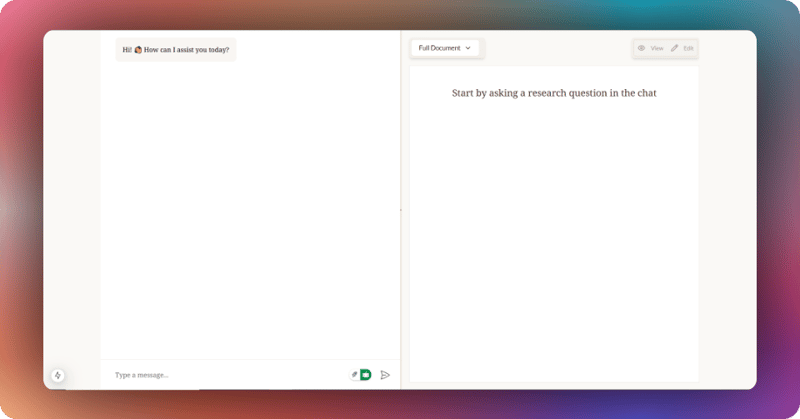Click the divider handle between chat and document
Viewport: 800px width, 419px height.
[x=401, y=210]
